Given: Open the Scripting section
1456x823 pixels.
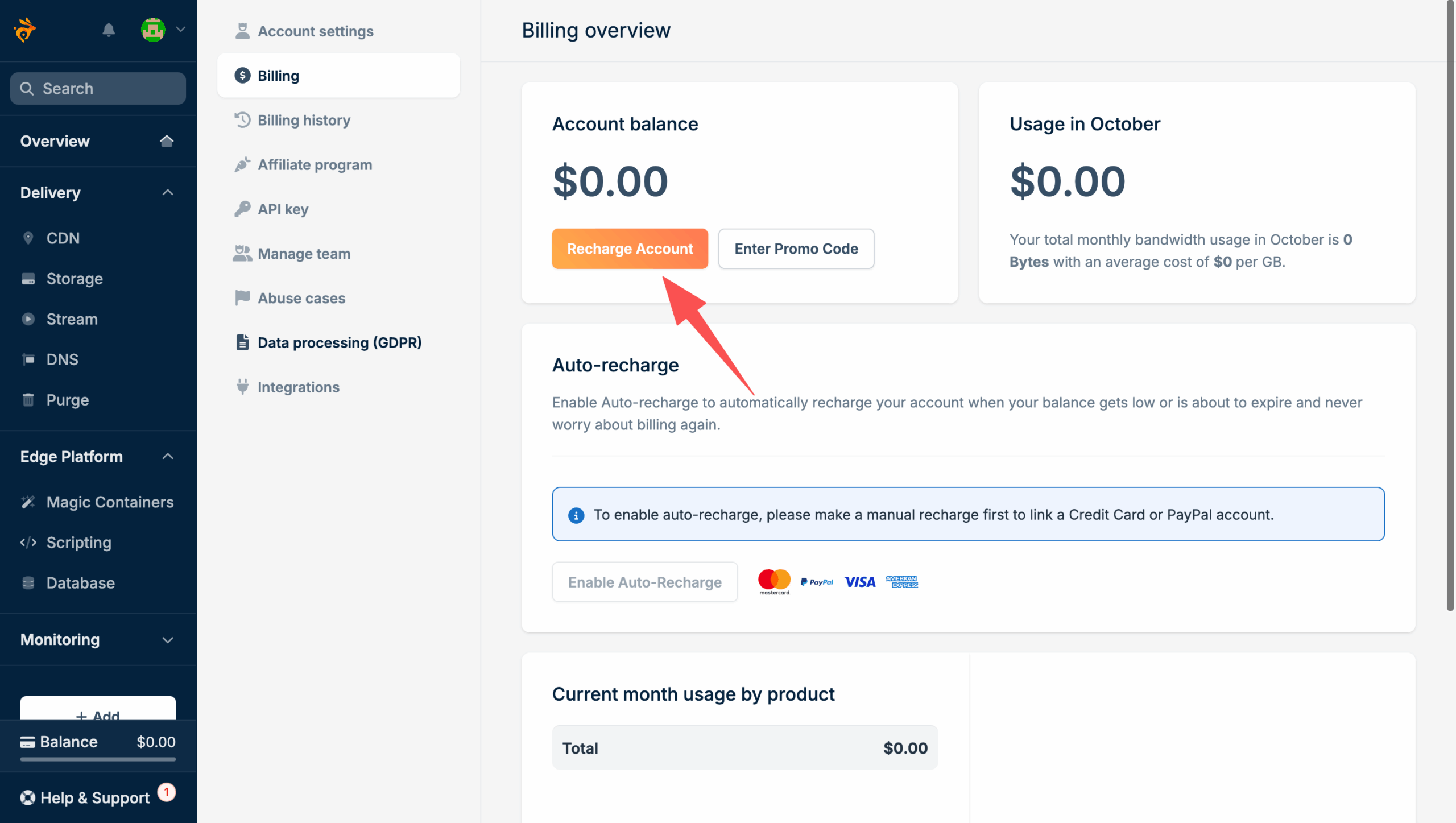Looking at the screenshot, I should (x=78, y=543).
